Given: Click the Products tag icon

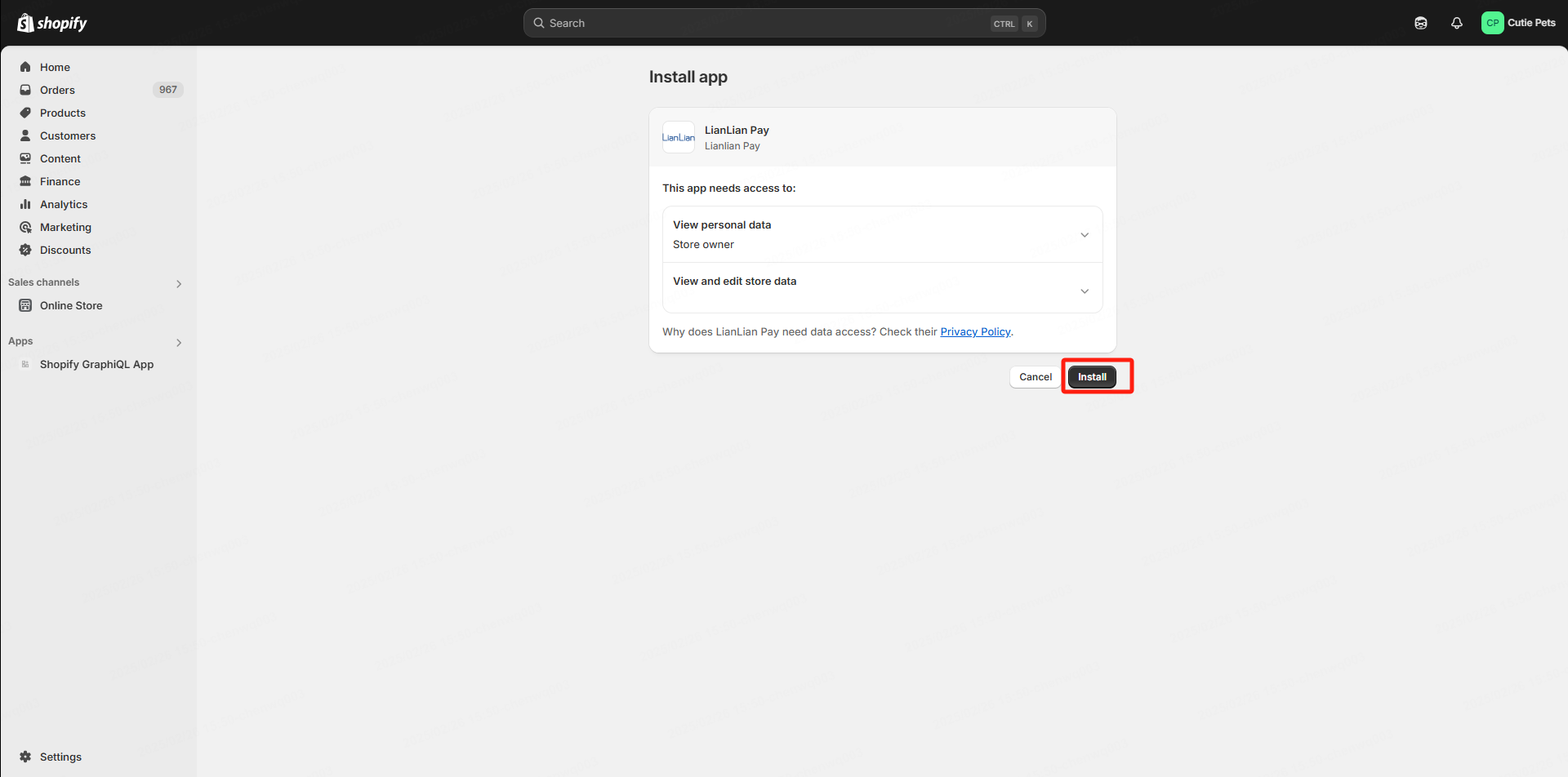Looking at the screenshot, I should (x=25, y=113).
